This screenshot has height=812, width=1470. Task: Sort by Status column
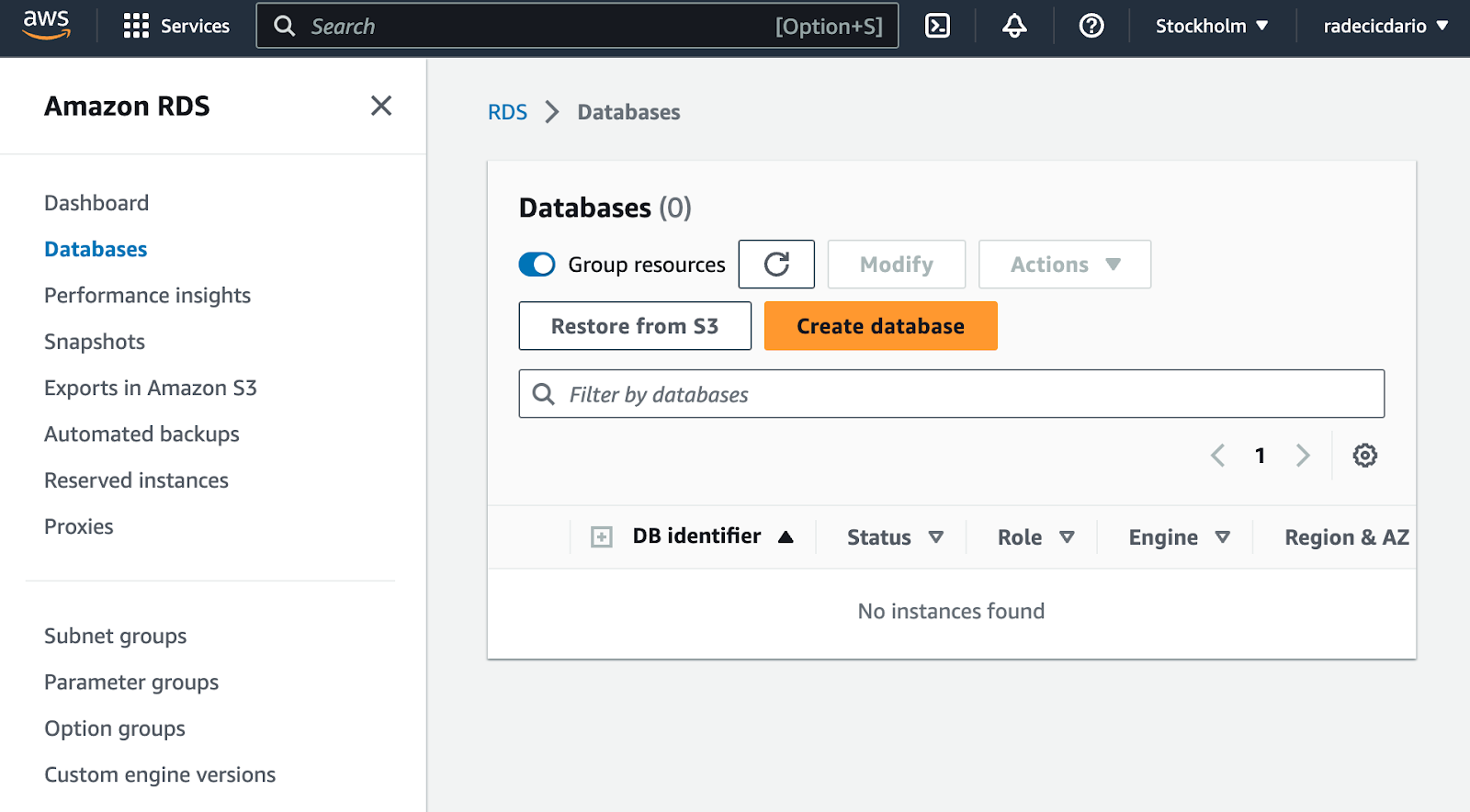(895, 537)
